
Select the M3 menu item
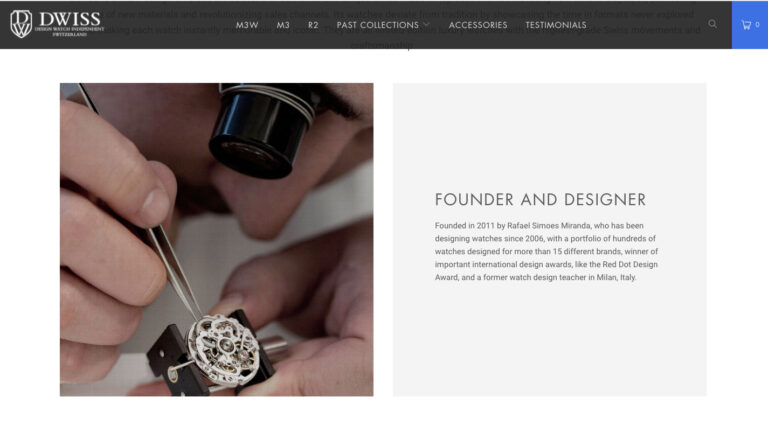(283, 25)
